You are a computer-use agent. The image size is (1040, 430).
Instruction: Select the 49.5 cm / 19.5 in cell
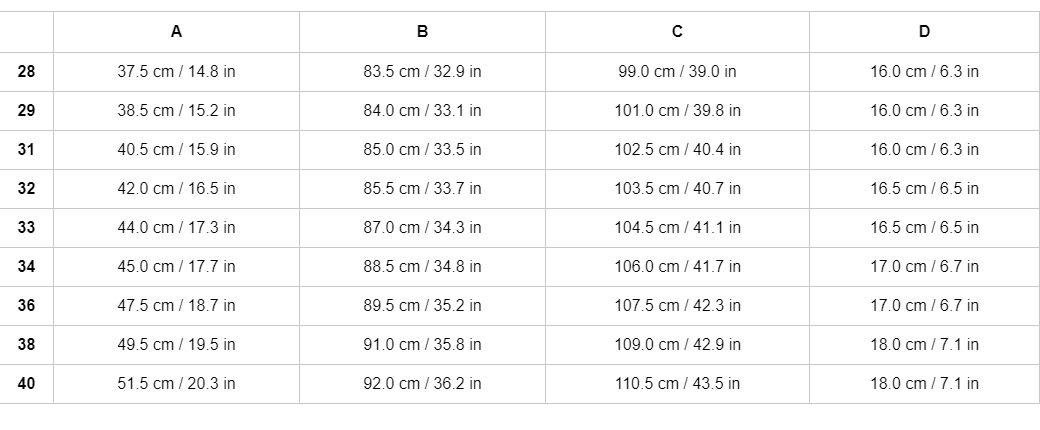(x=176, y=345)
